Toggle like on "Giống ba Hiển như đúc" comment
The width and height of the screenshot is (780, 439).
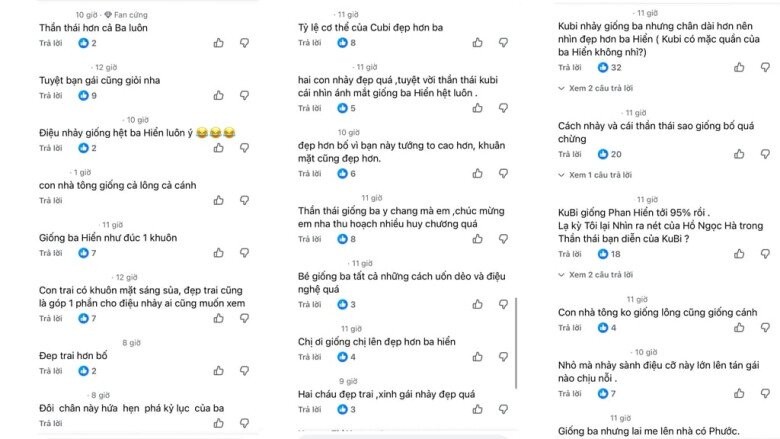pyautogui.click(x=219, y=253)
